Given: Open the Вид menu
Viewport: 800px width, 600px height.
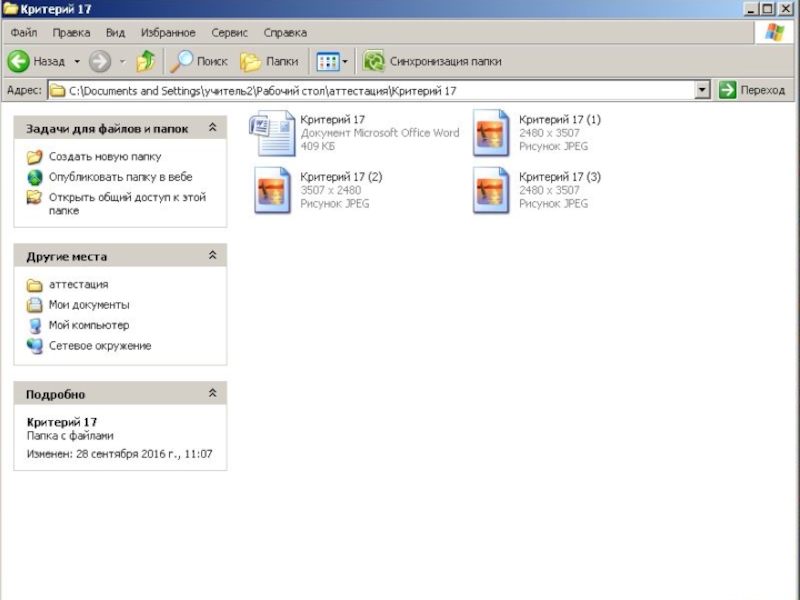Looking at the screenshot, I should pos(115,33).
